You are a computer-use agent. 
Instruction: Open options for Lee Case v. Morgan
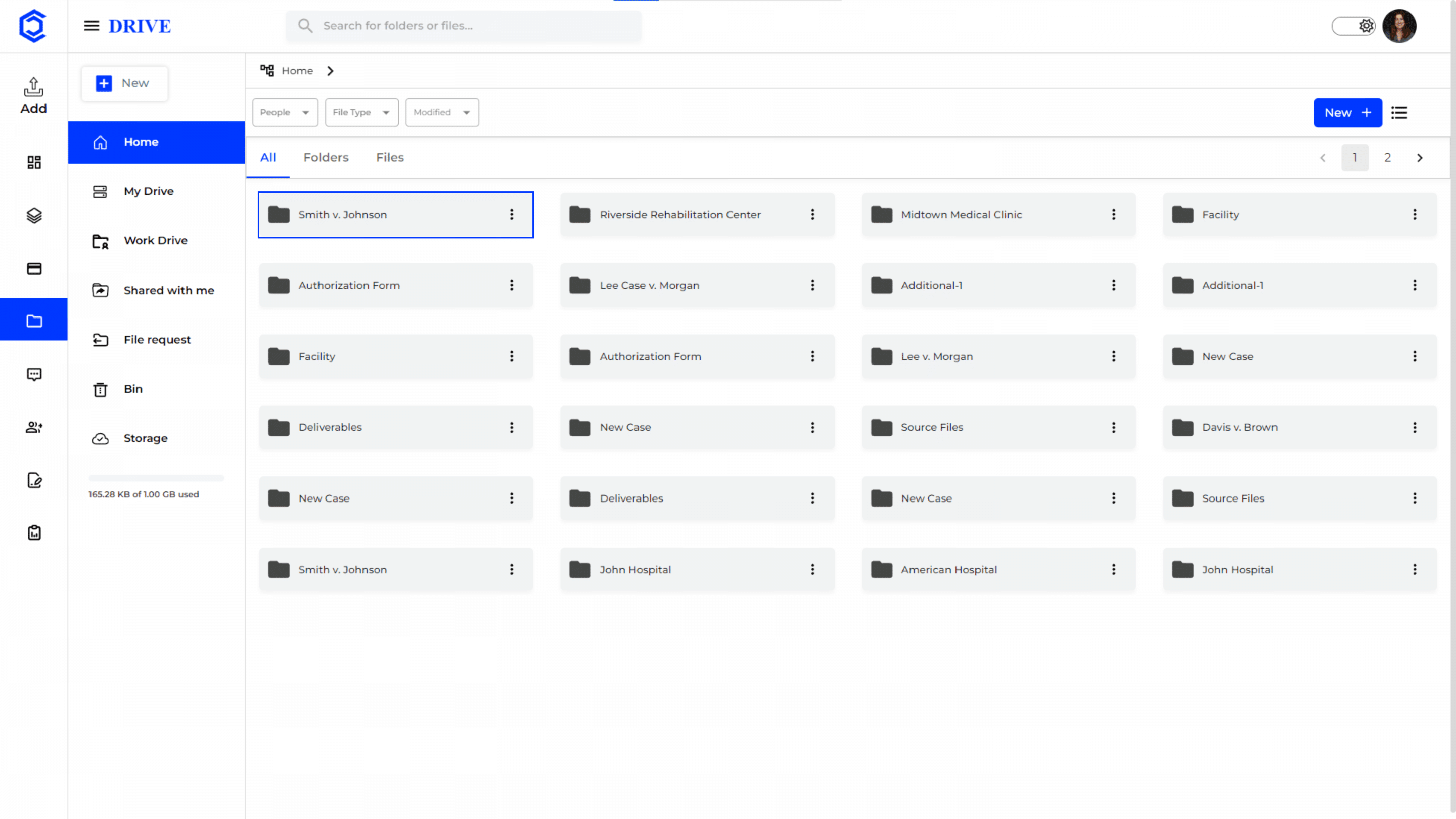pos(813,286)
